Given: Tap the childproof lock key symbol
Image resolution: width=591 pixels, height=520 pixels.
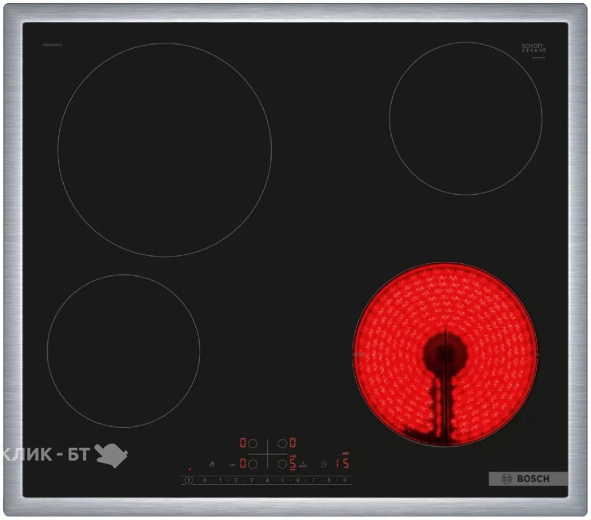Looking at the screenshot, I should (232, 465).
